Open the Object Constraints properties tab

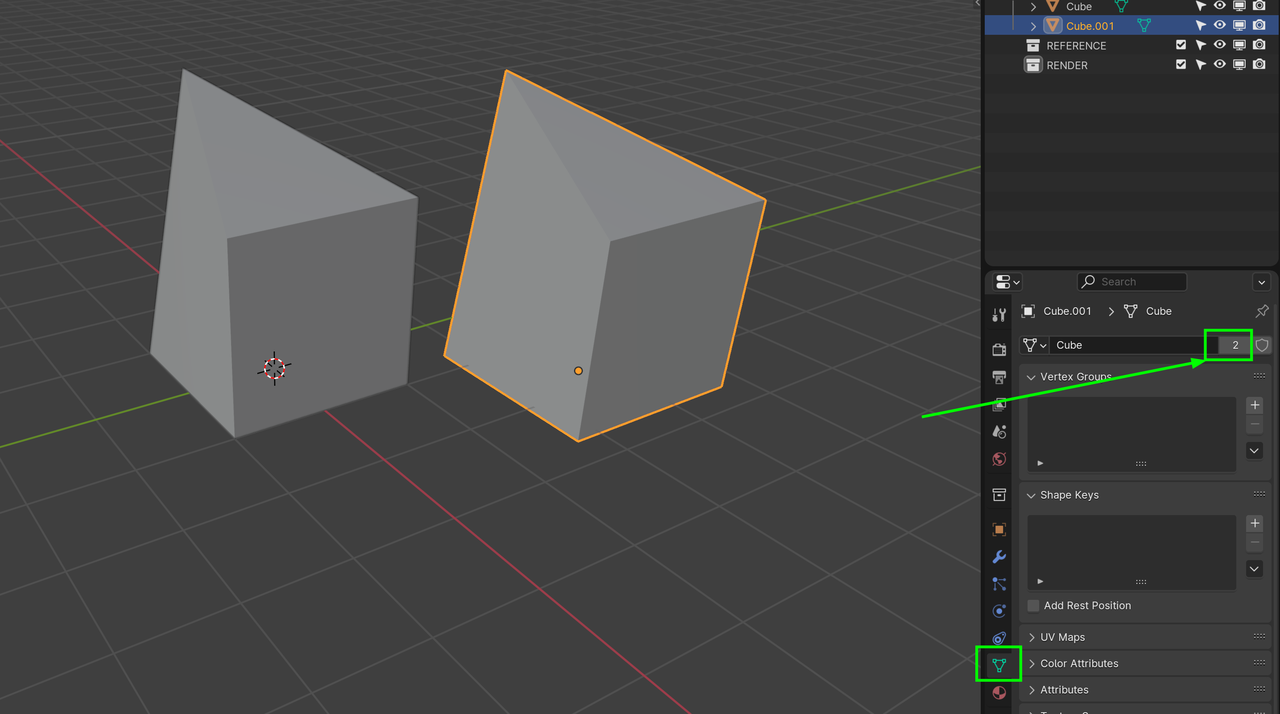(999, 638)
